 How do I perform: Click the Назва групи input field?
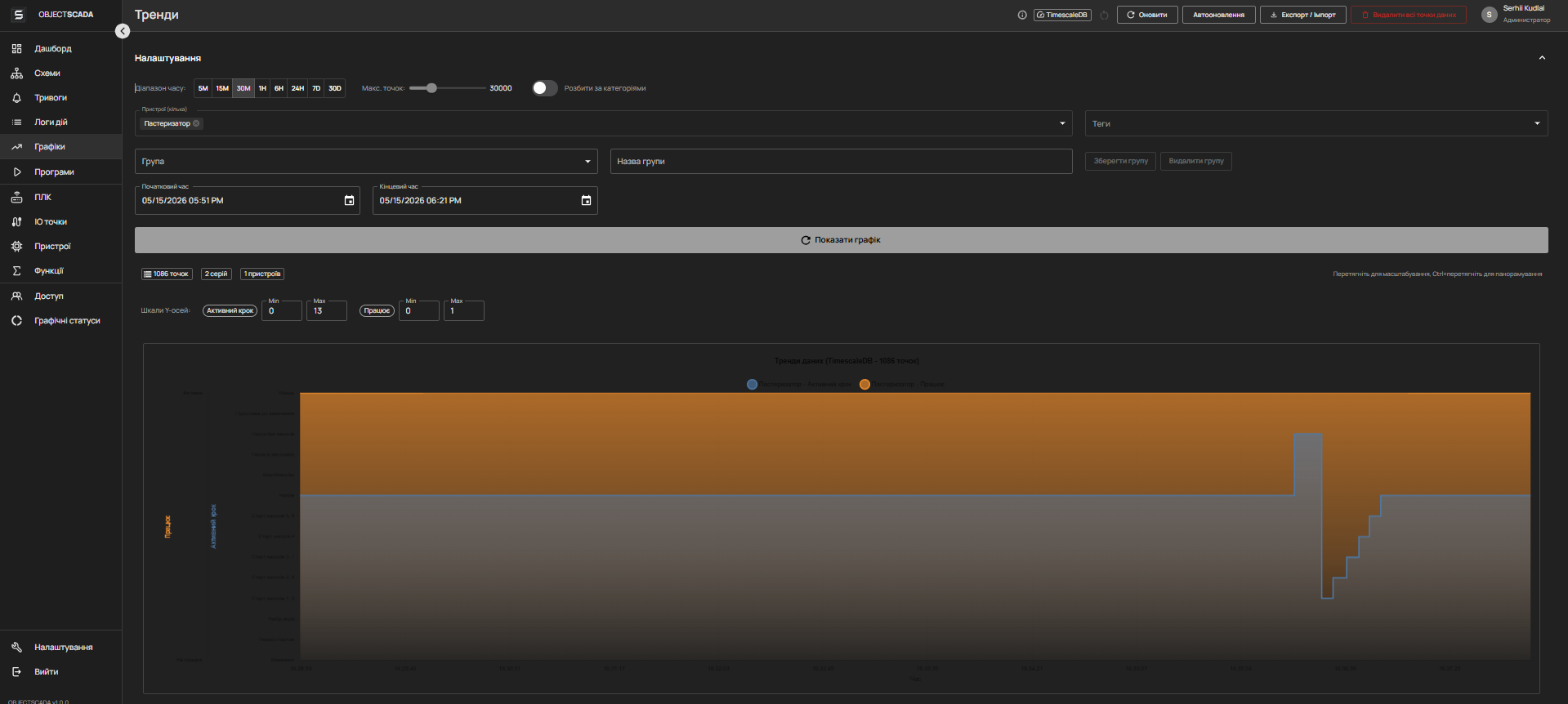point(841,162)
